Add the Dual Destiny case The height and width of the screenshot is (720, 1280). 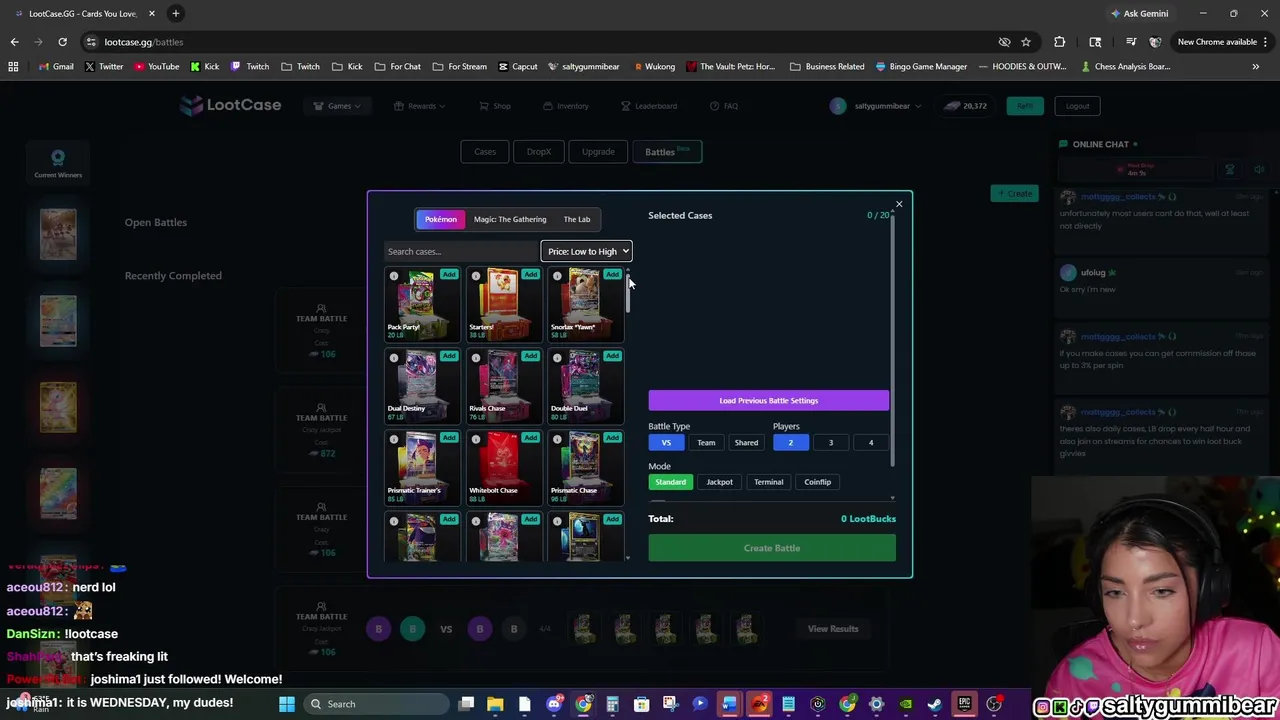449,356
